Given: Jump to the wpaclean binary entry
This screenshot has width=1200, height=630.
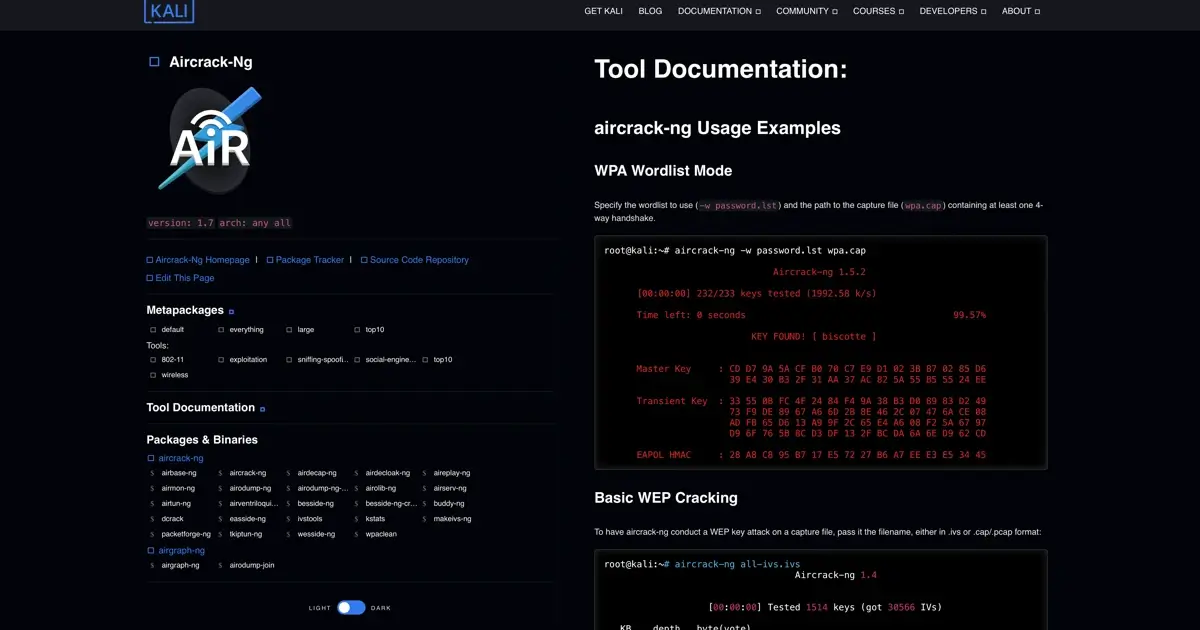Looking at the screenshot, I should click(x=381, y=534).
